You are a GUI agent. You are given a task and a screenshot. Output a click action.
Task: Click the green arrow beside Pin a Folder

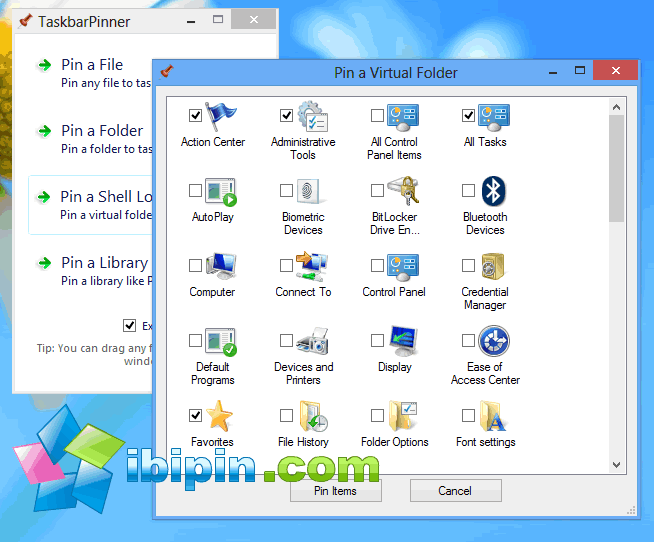coord(45,131)
